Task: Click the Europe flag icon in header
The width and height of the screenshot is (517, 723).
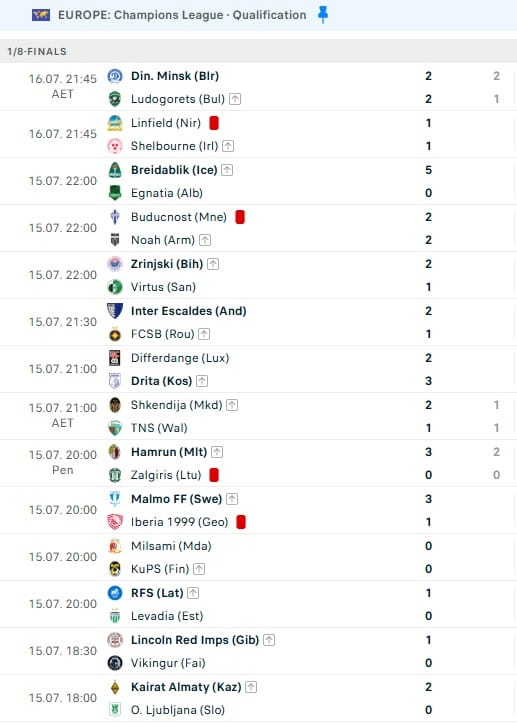Action: (x=41, y=15)
